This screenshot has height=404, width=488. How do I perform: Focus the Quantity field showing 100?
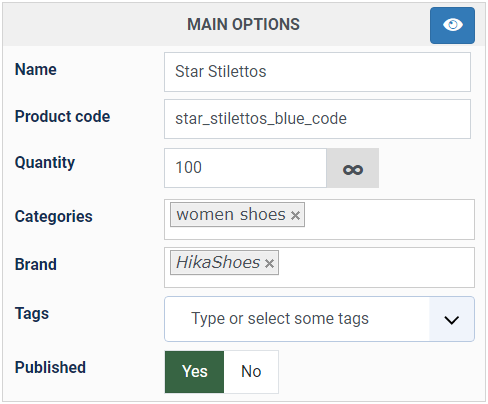pyautogui.click(x=245, y=168)
